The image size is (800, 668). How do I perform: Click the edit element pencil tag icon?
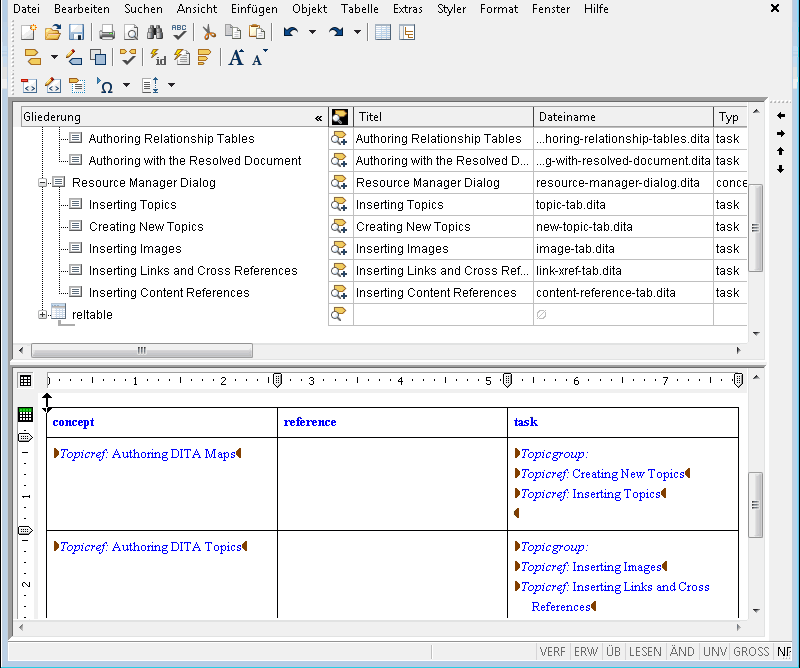74,57
